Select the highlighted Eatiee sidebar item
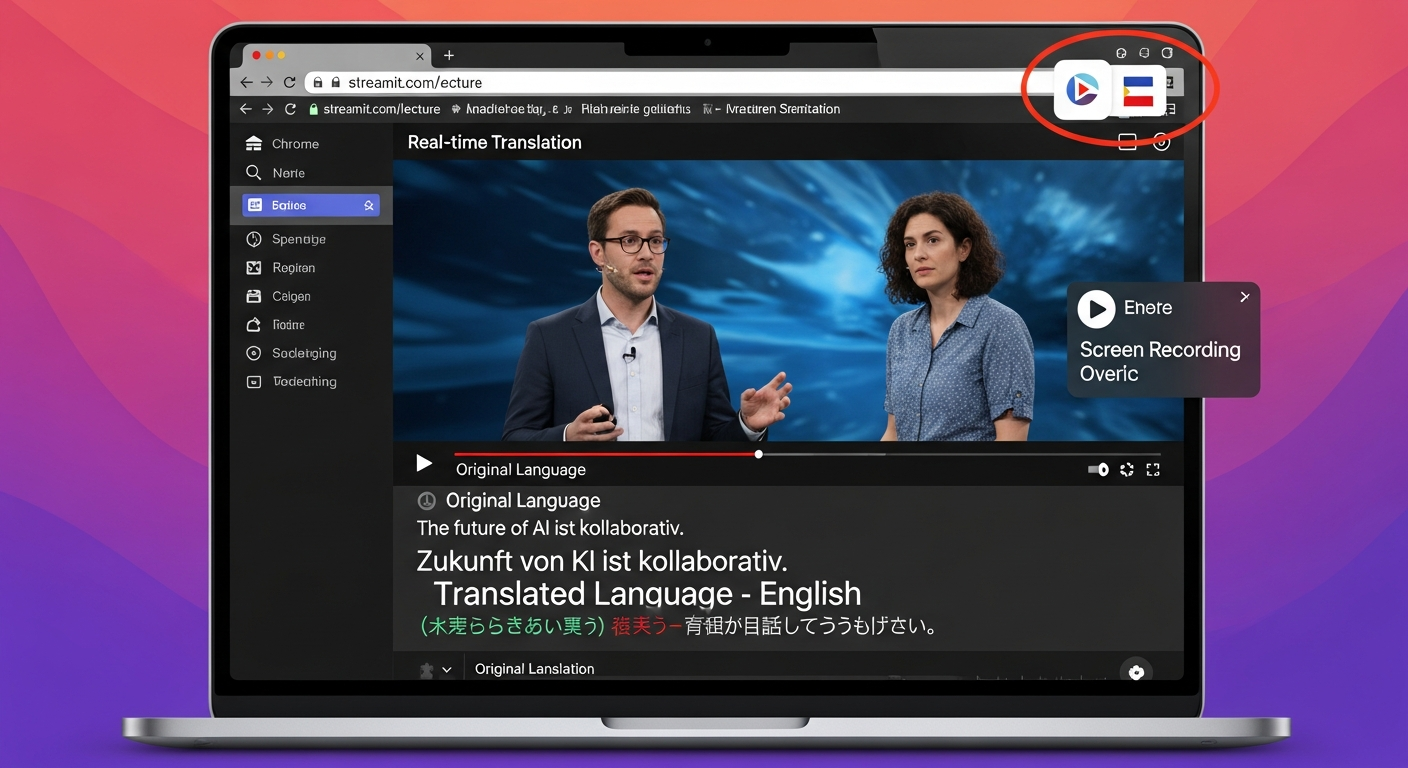 click(x=311, y=205)
